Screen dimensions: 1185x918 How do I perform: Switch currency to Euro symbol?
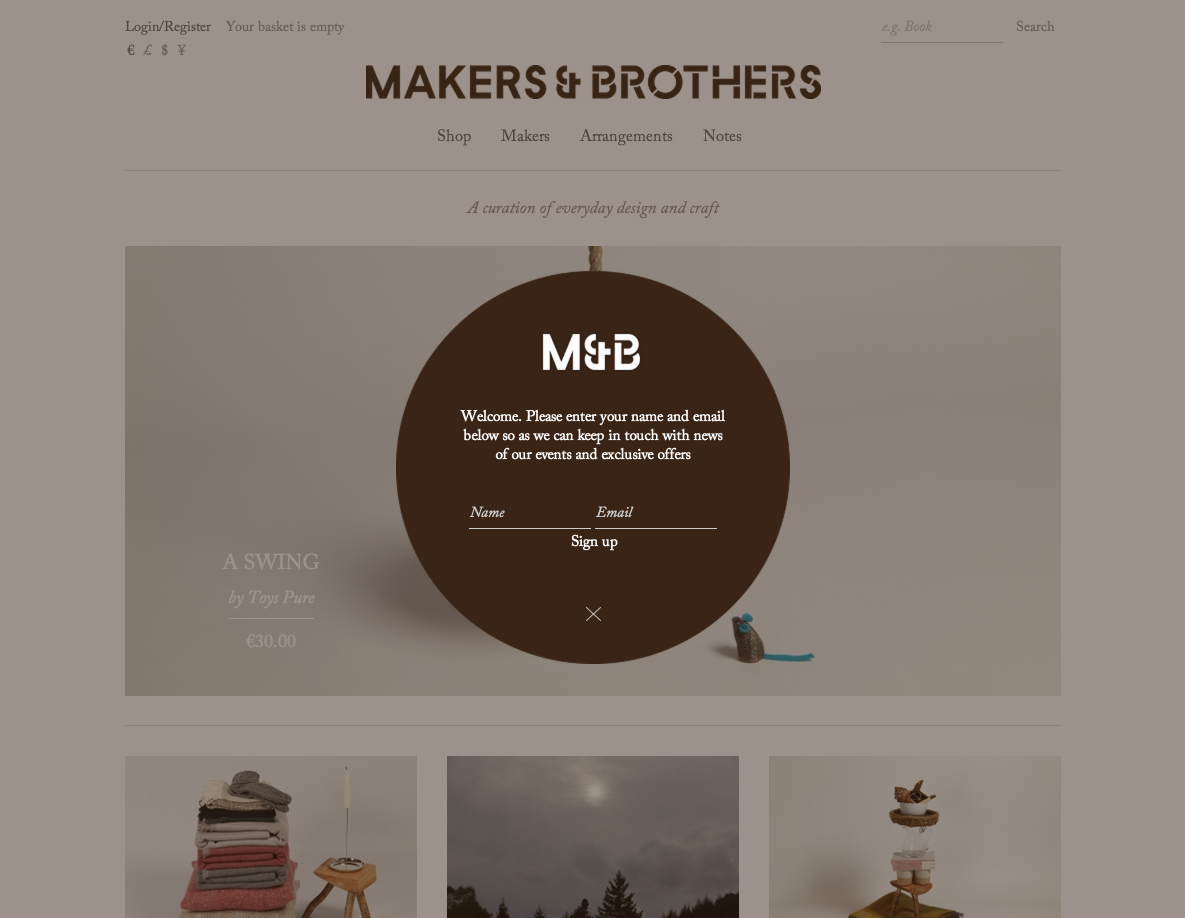[x=131, y=51]
